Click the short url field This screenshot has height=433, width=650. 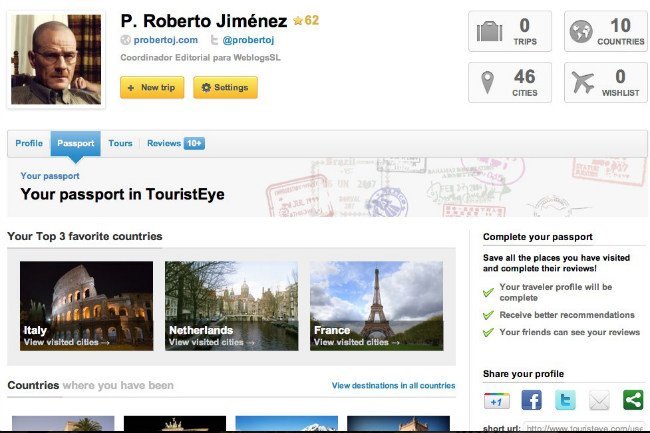[x=585, y=427]
